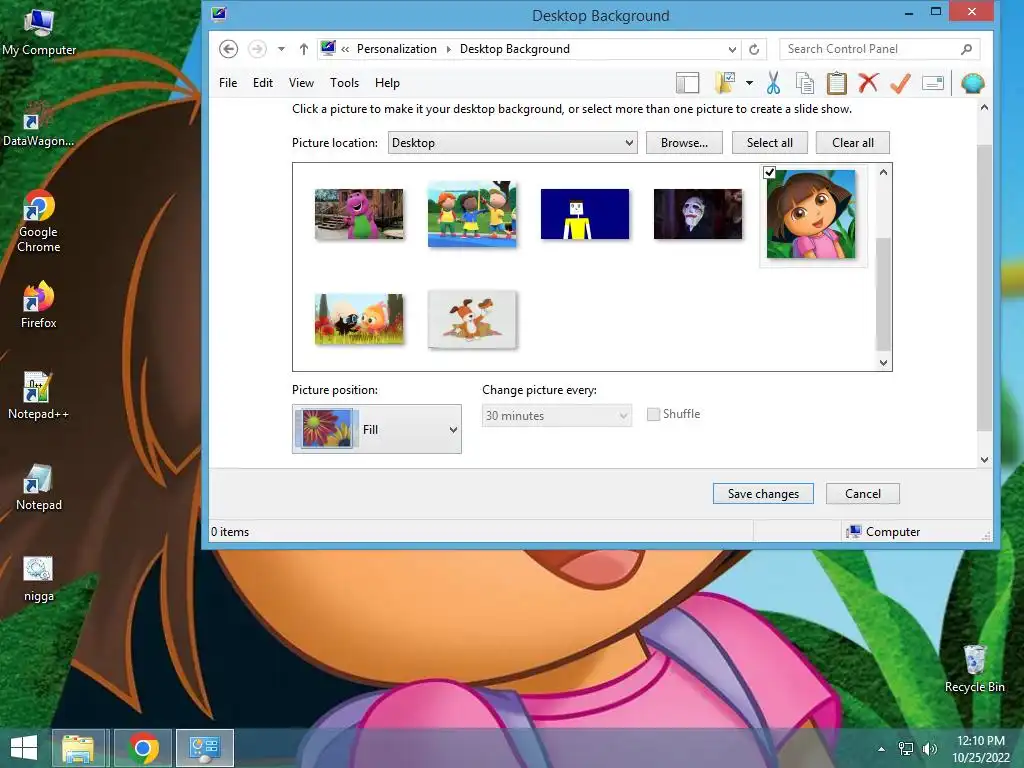Show hidden tray icons arrow
The width and height of the screenshot is (1024, 768).
882,749
